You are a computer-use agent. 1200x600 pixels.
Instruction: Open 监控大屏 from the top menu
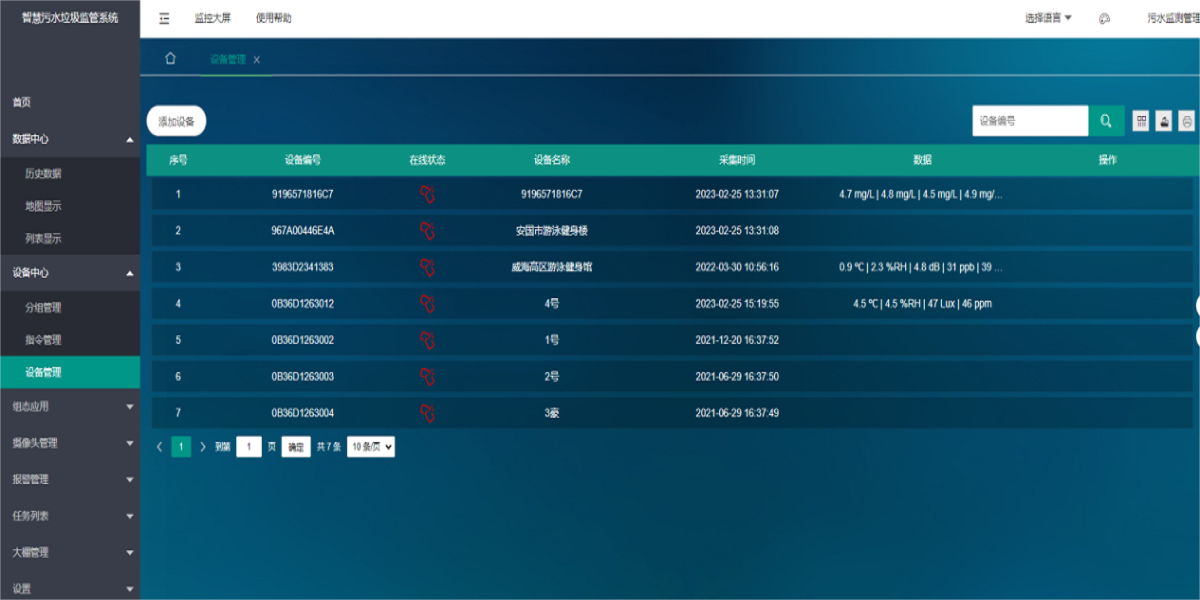click(x=213, y=18)
